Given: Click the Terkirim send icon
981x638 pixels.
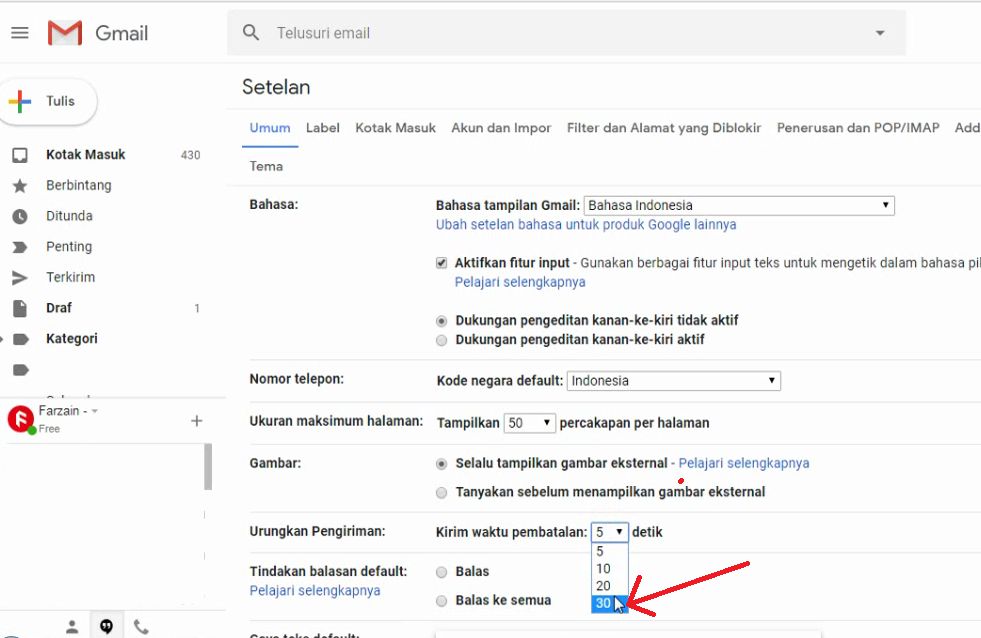Looking at the screenshot, I should coord(20,278).
